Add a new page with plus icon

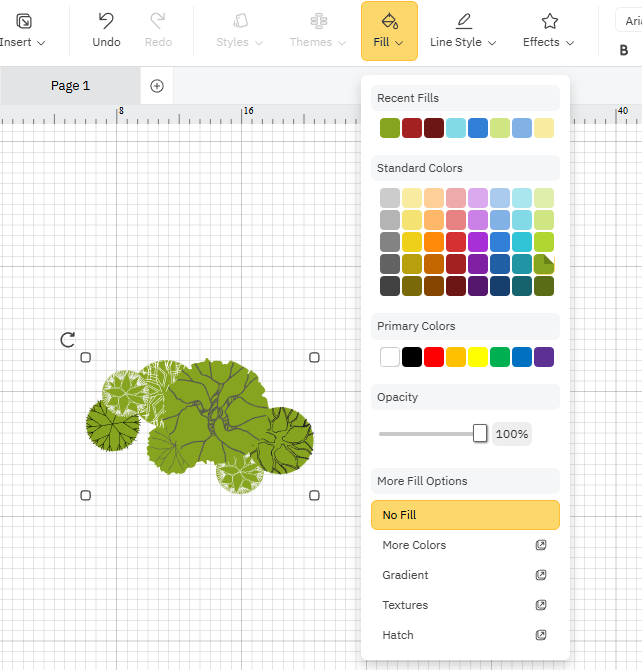(157, 86)
